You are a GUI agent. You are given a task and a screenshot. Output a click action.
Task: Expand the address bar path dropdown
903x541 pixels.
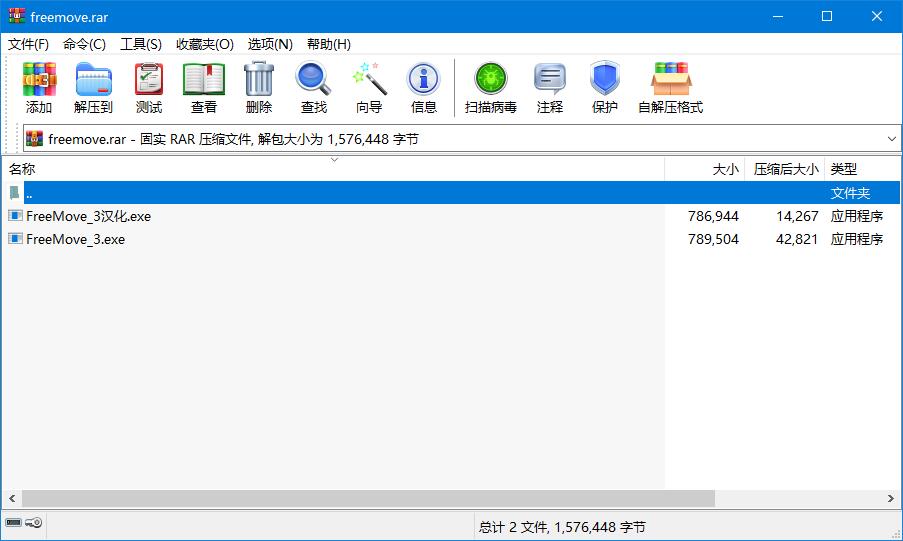[891, 139]
